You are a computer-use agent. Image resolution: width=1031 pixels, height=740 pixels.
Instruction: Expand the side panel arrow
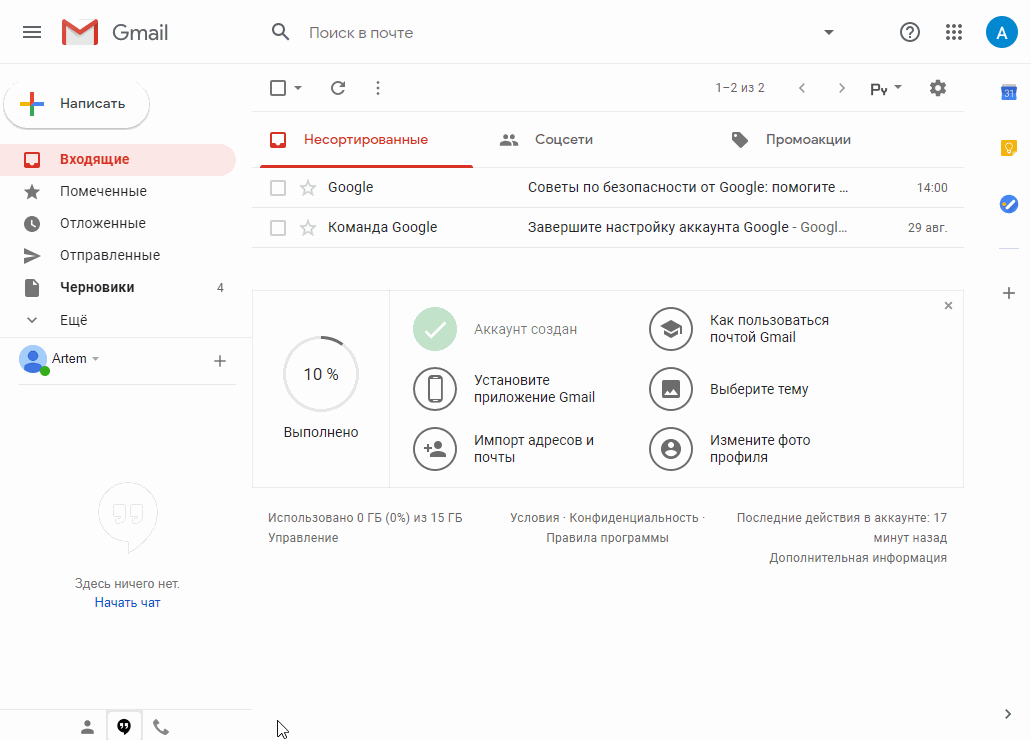(x=1008, y=714)
